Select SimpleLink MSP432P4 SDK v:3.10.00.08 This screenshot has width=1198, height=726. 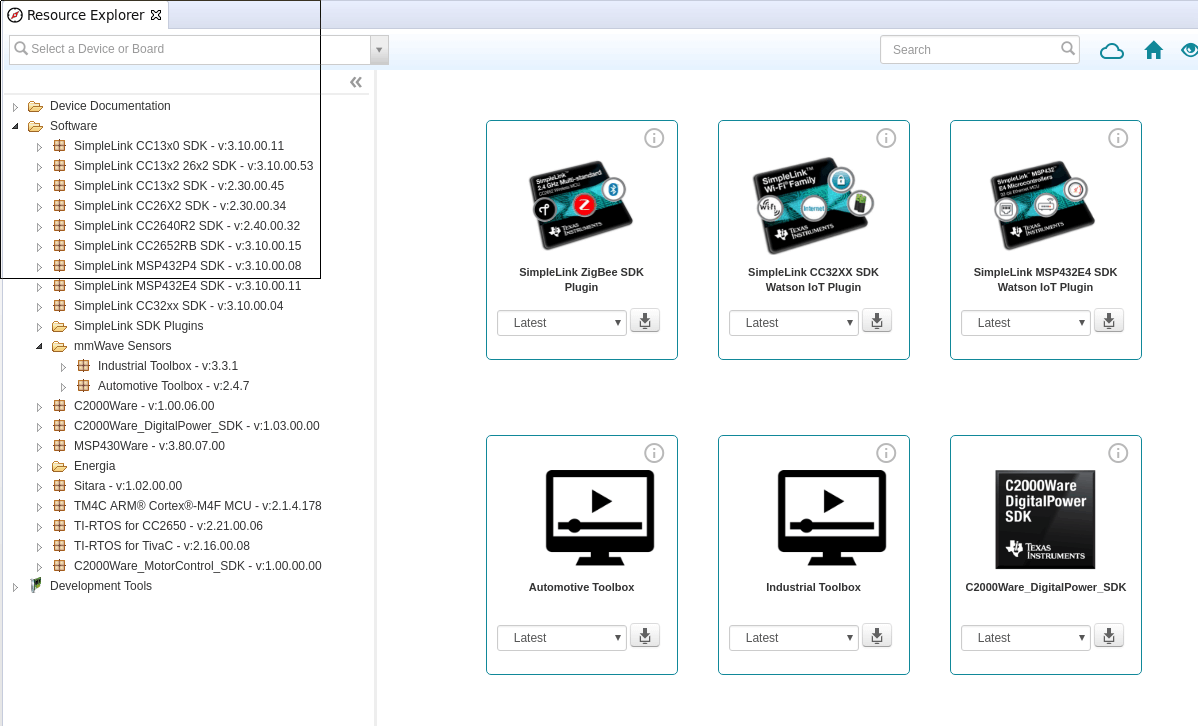point(187,266)
